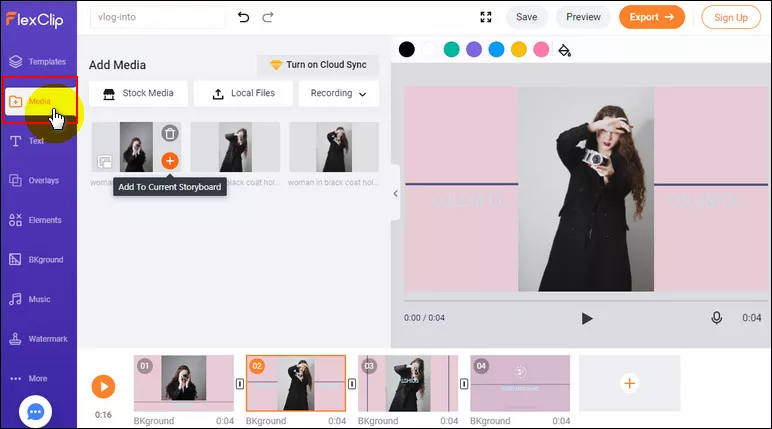The image size is (772, 429).
Task: Play the whole storyboard timeline
Action: click(103, 387)
